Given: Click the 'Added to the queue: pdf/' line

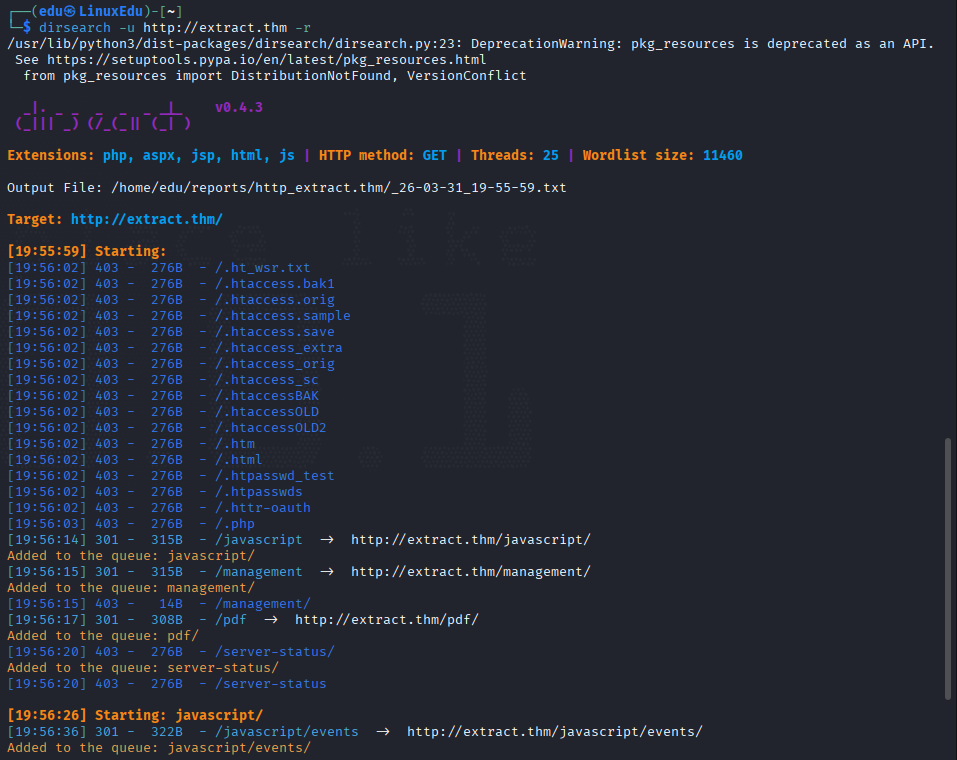Looking at the screenshot, I should coord(103,636).
